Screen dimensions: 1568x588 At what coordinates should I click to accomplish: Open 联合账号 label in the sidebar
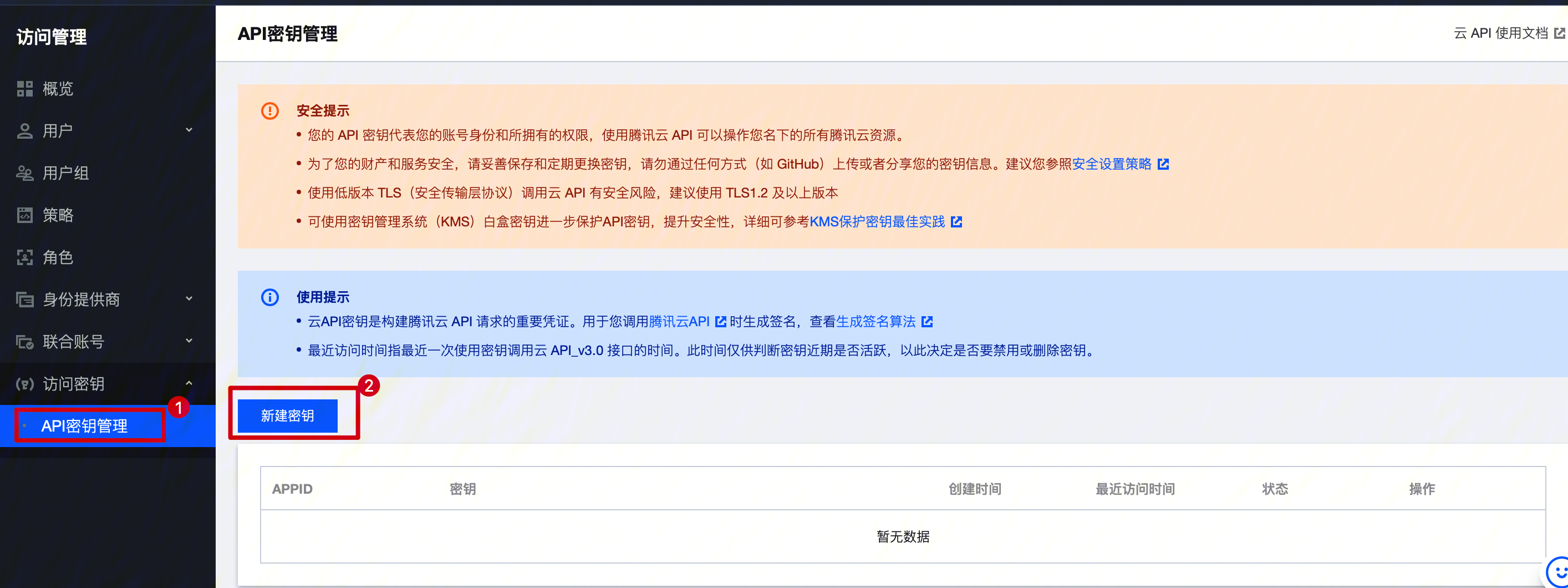(x=74, y=342)
